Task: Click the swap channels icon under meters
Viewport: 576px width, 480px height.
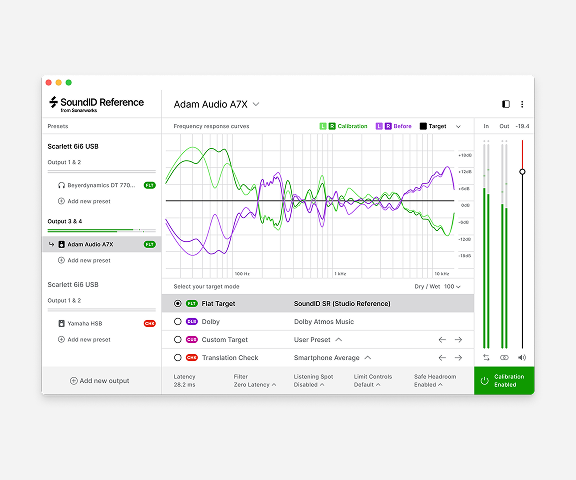Action: tap(486, 357)
